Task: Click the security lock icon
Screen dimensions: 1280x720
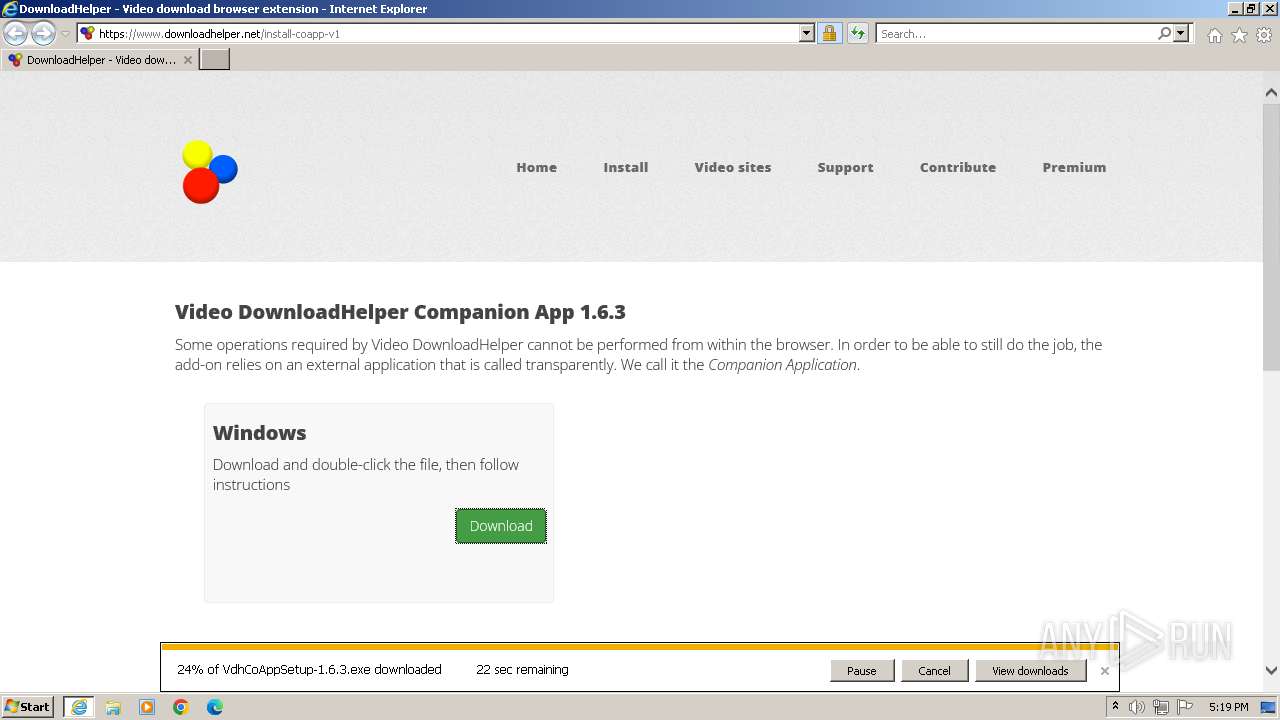Action: pyautogui.click(x=829, y=33)
